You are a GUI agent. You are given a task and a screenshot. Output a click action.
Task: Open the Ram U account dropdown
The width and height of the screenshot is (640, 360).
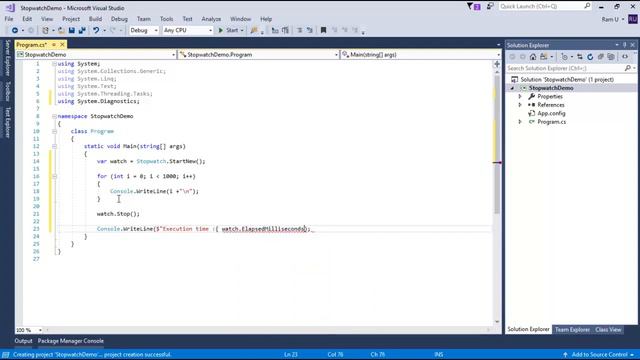(x=623, y=19)
